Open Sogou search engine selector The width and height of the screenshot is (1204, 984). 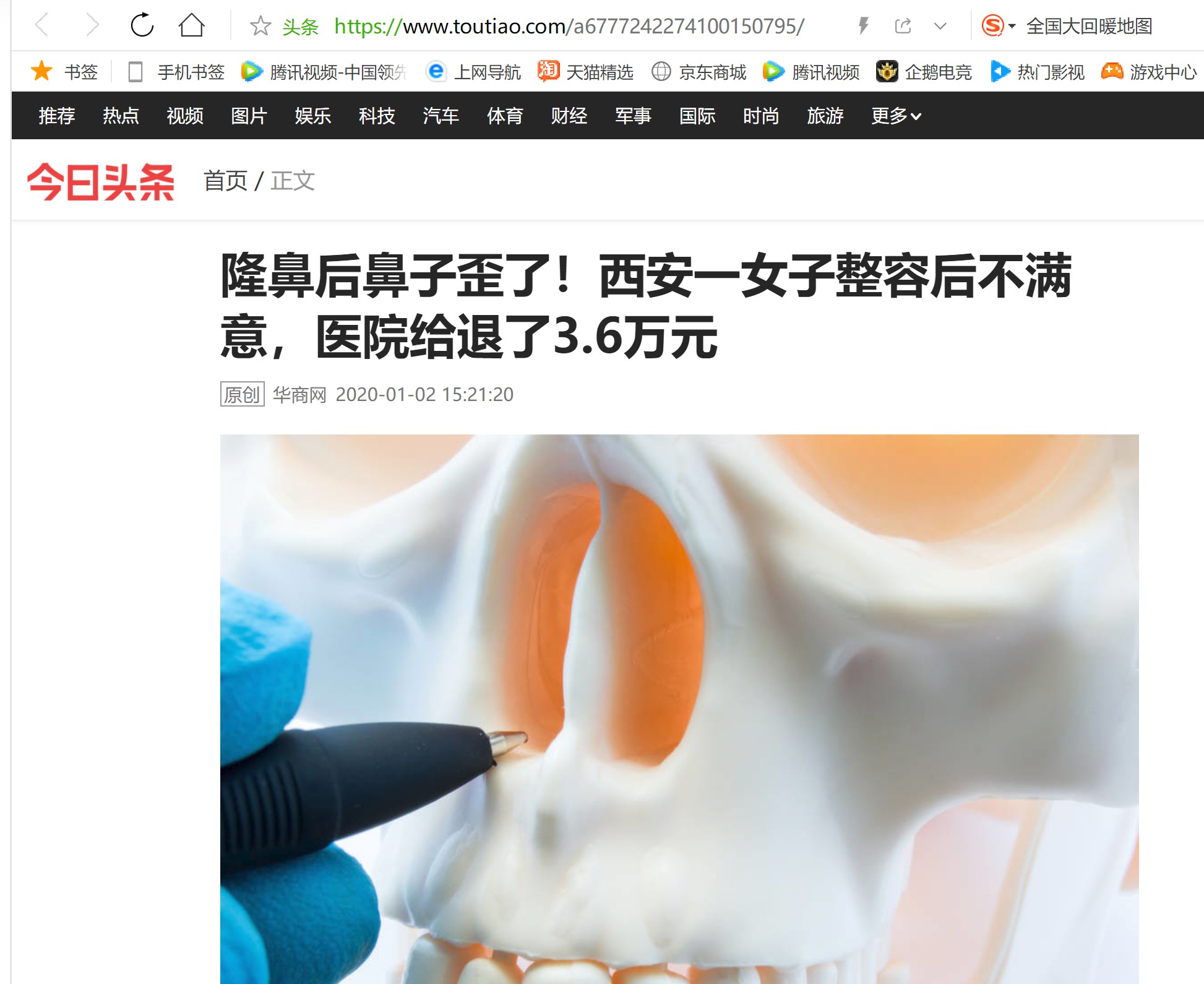(998, 26)
